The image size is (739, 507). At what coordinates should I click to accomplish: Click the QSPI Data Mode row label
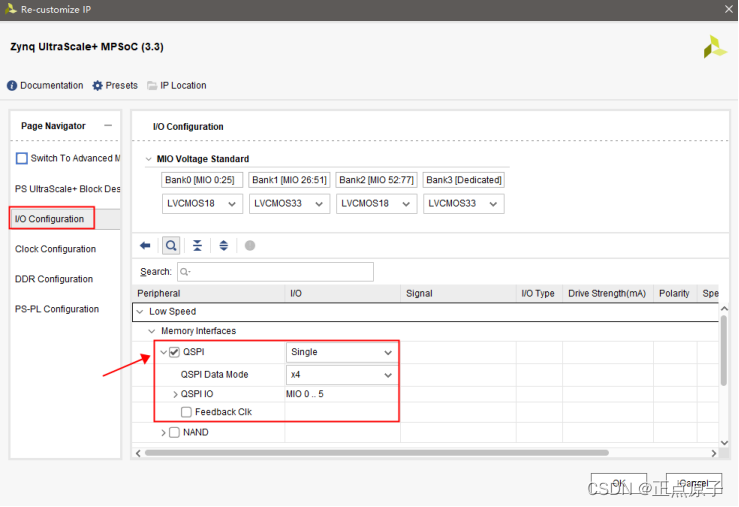pos(214,375)
